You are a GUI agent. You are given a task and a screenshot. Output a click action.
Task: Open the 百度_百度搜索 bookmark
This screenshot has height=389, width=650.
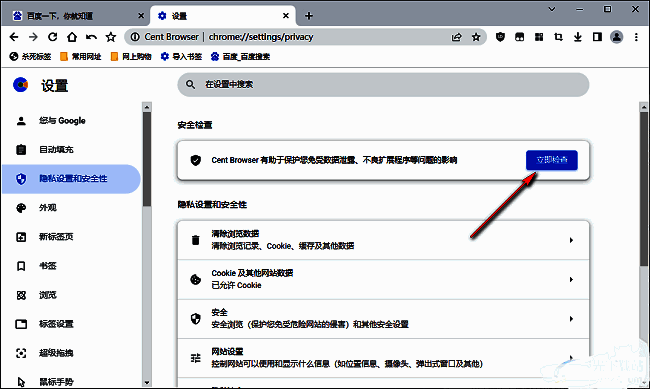[240, 56]
